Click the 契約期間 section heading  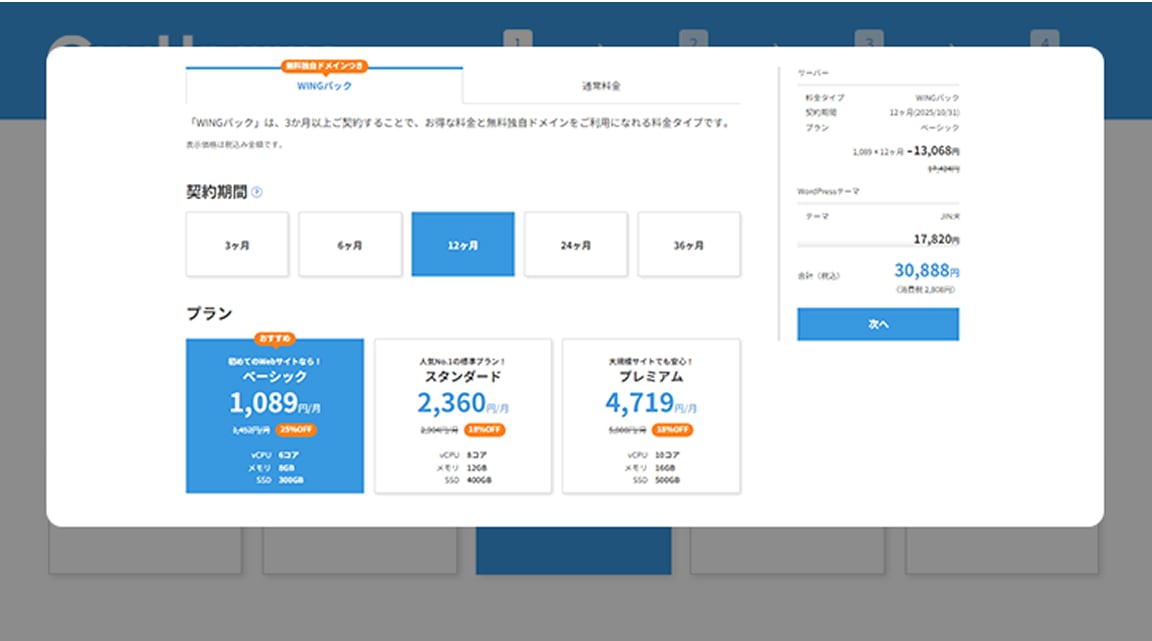(217, 192)
